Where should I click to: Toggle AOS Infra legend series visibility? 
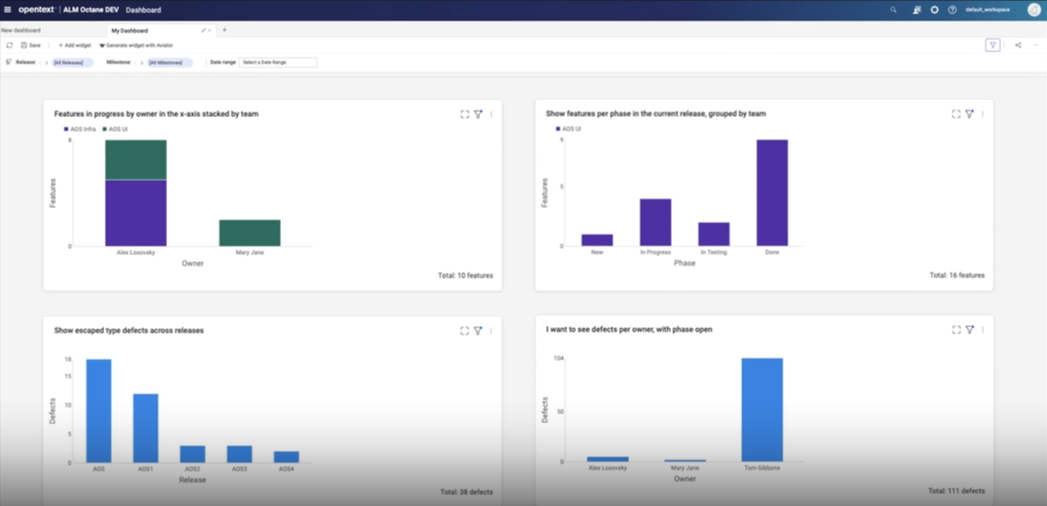80,129
